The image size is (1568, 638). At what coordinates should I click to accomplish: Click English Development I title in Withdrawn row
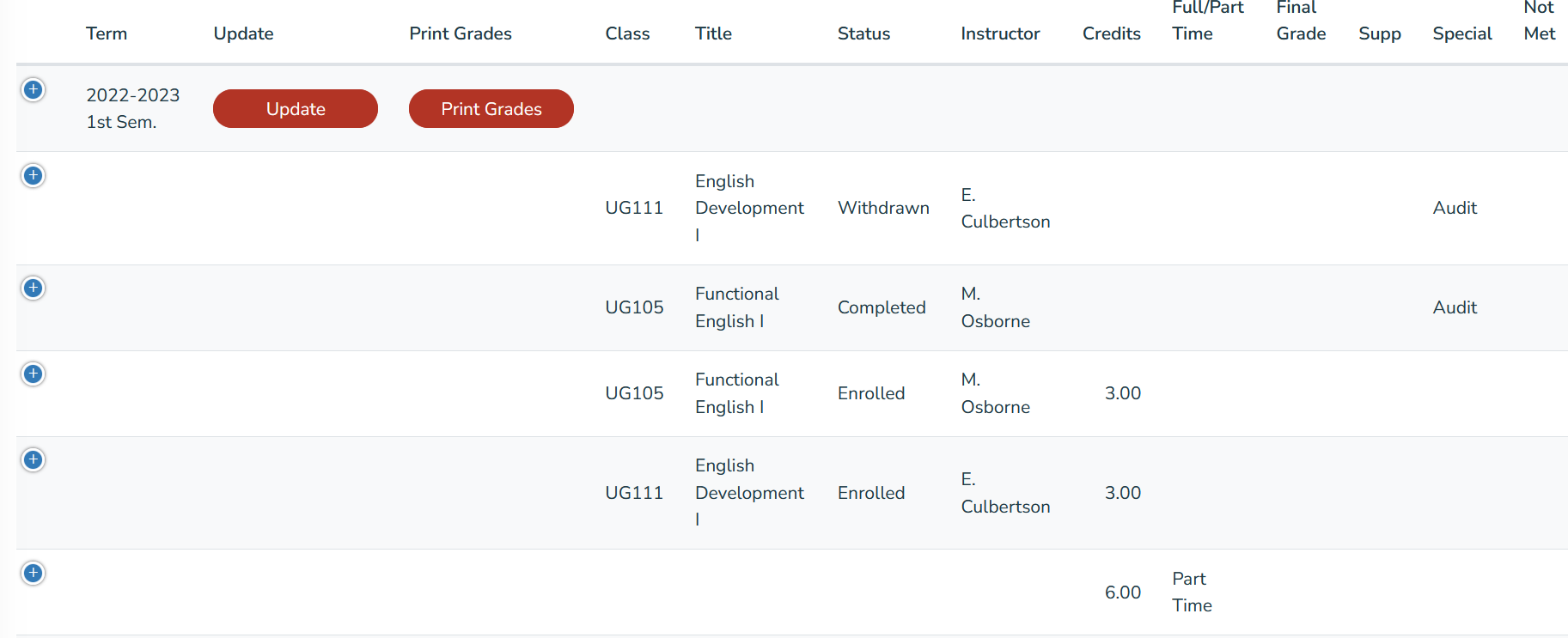pyautogui.click(x=749, y=208)
